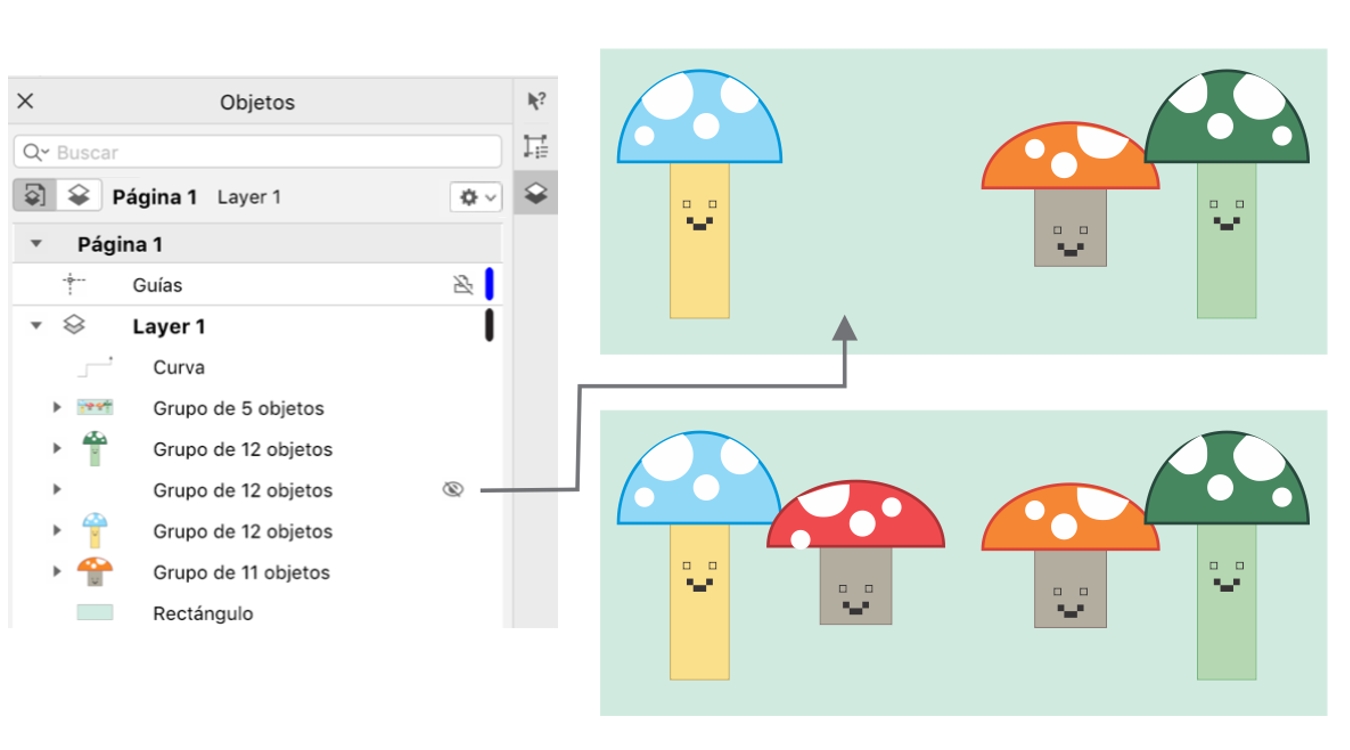Screen dimensions: 1350x750
Task: Click the black color bar for Layer 1
Action: click(489, 326)
